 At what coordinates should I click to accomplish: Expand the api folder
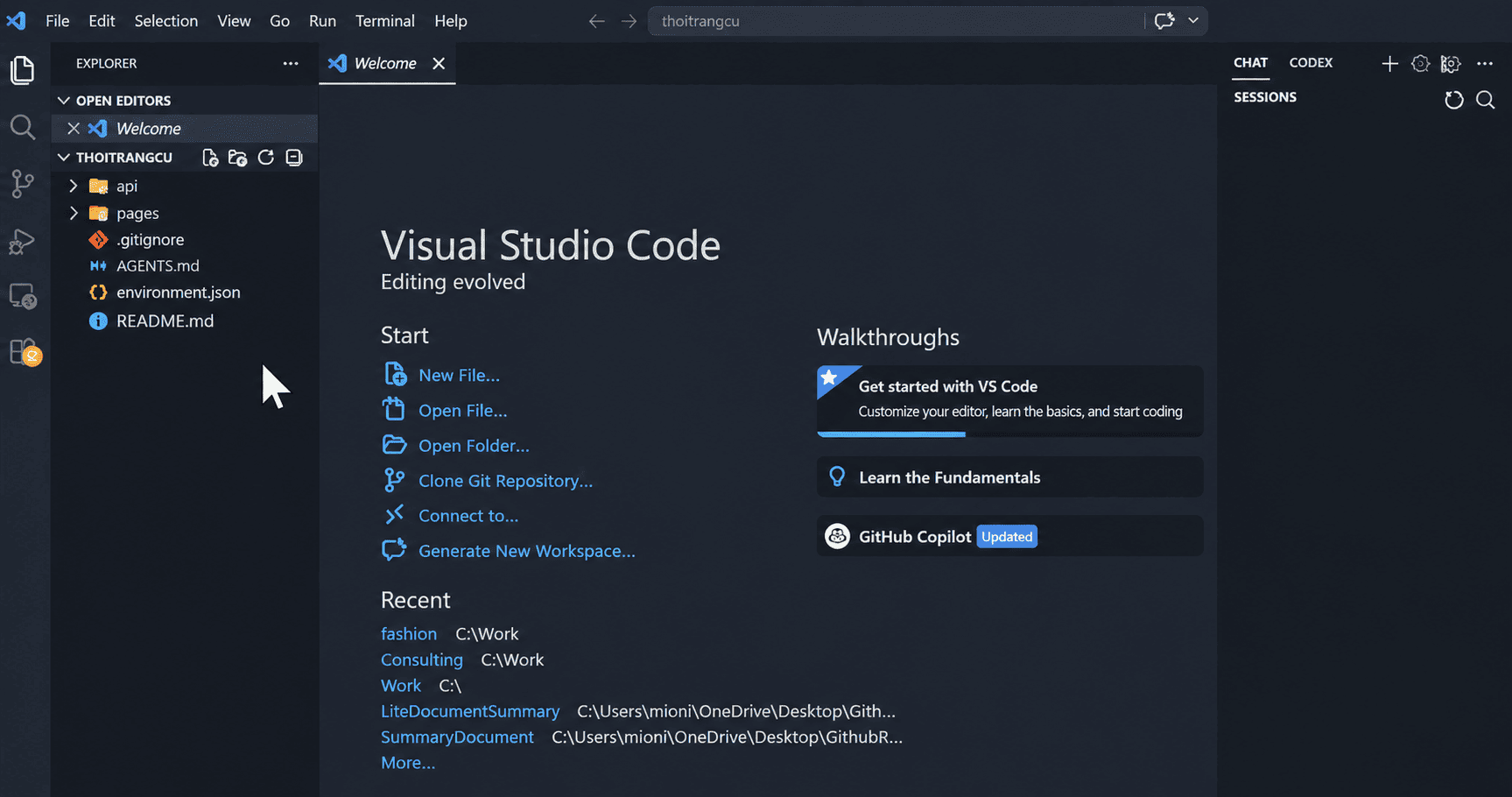74,186
